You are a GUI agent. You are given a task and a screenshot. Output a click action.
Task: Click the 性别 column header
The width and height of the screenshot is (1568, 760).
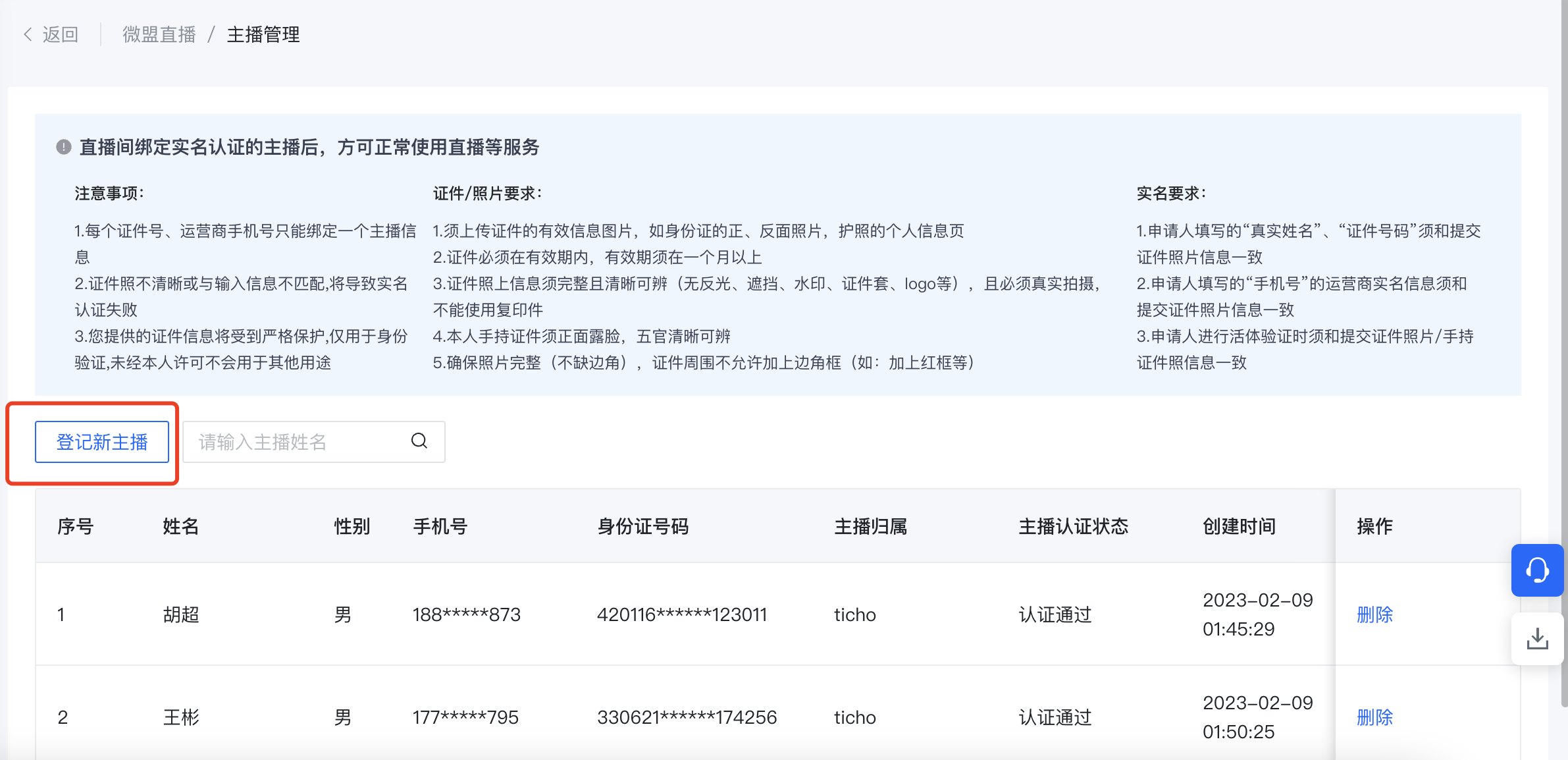[x=352, y=526]
